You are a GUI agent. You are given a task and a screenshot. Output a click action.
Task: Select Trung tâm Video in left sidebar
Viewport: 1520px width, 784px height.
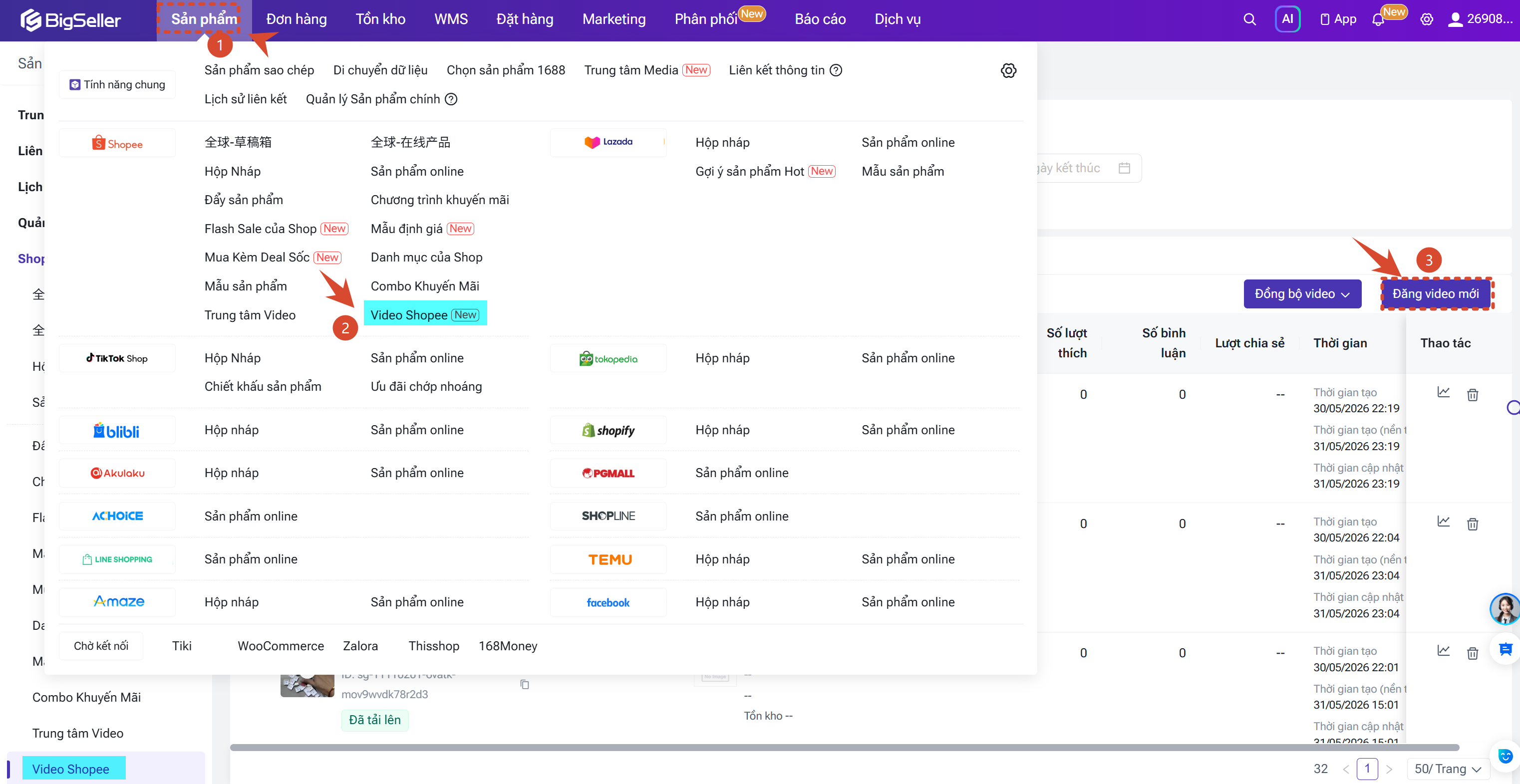(78, 733)
